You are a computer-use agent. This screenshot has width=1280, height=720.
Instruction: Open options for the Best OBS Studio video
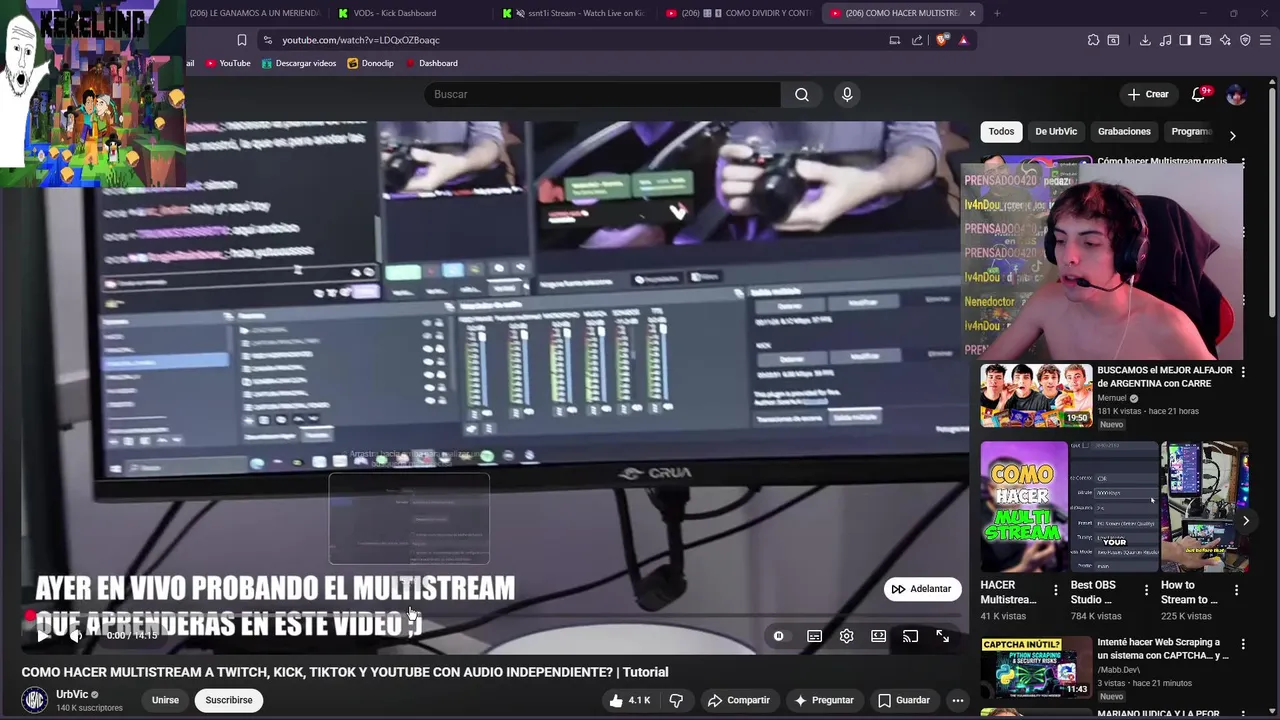click(x=1146, y=591)
